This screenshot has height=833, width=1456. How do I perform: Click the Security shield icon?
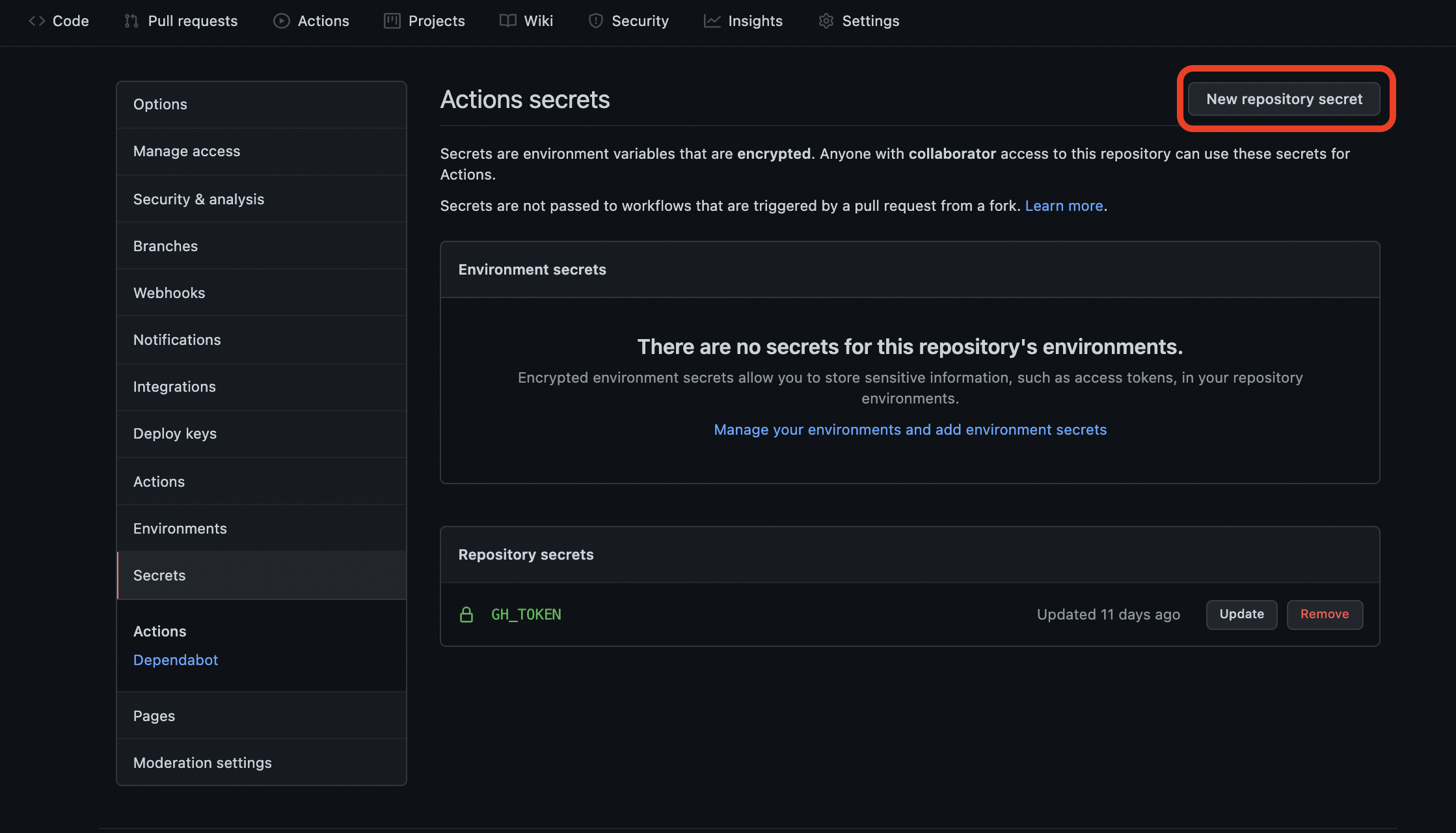click(595, 21)
